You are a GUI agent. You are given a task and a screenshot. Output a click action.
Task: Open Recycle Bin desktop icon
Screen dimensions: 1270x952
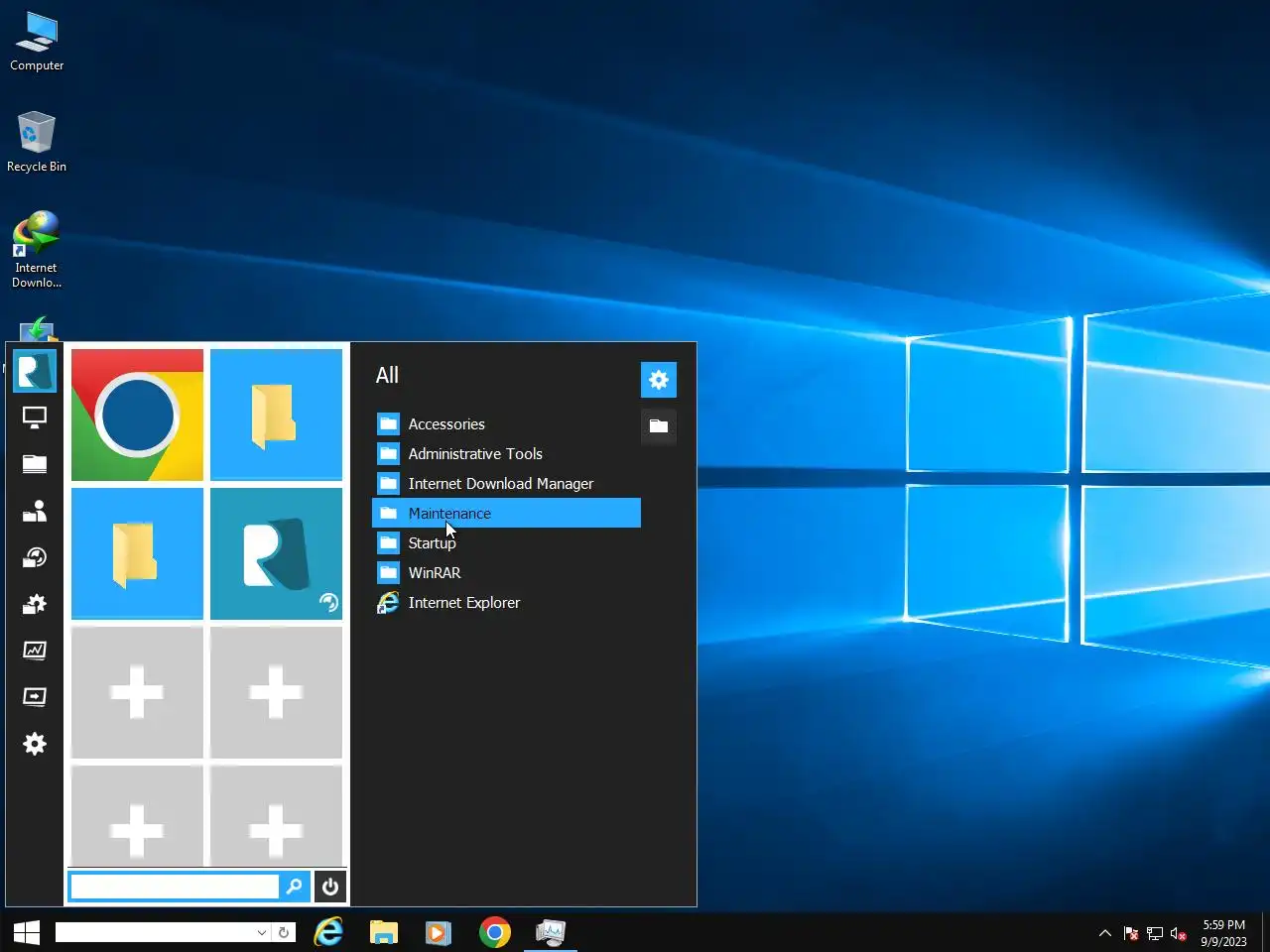pos(37,142)
